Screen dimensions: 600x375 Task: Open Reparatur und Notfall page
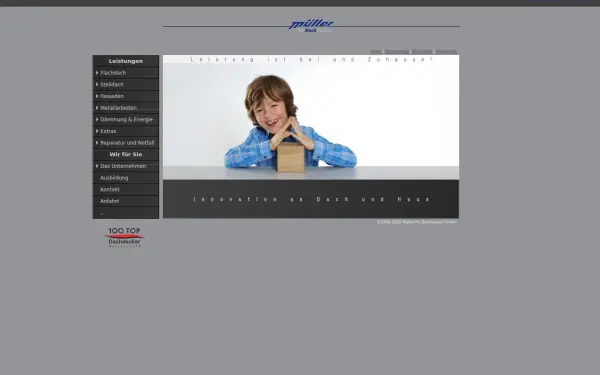126,143
